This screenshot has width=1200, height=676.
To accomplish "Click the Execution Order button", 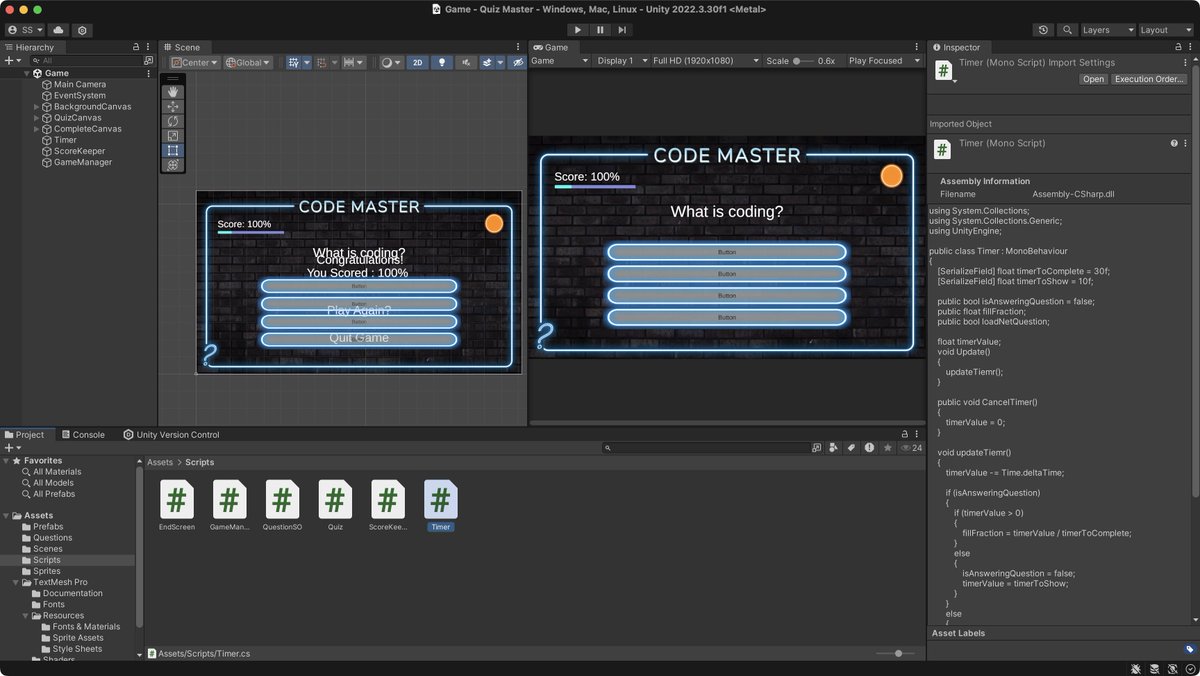I will pyautogui.click(x=1150, y=79).
